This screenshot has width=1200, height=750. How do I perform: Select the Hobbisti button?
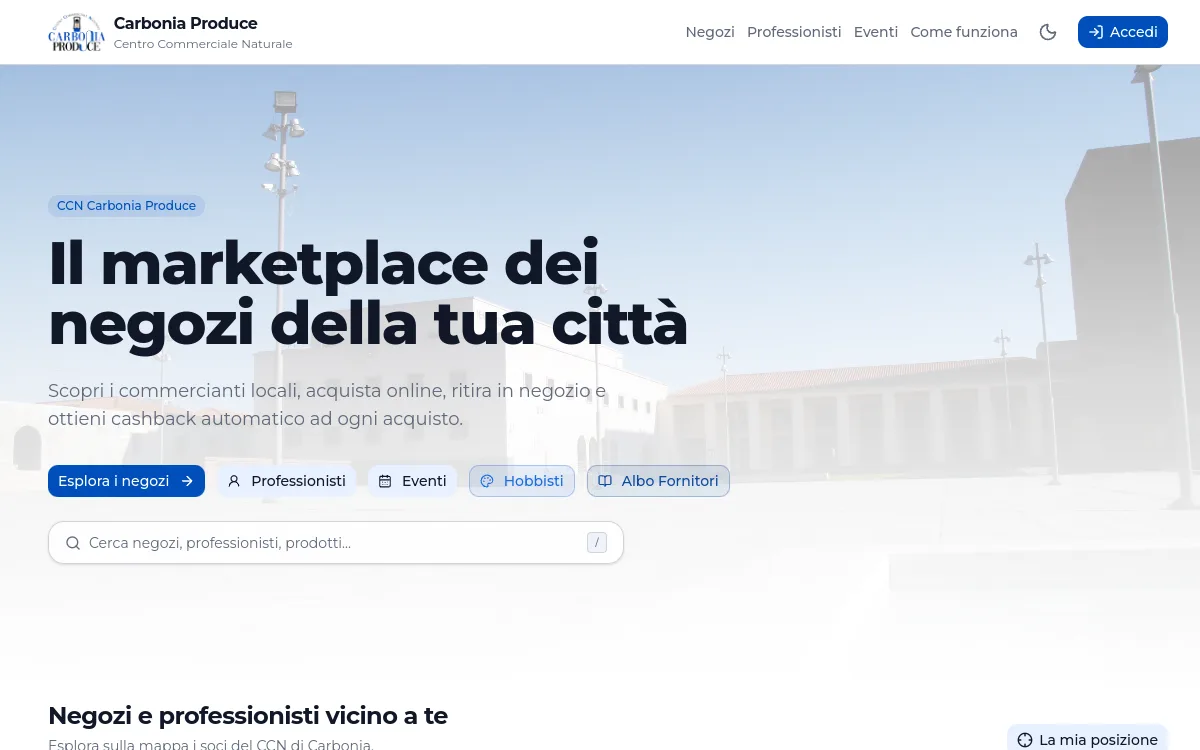coord(522,481)
